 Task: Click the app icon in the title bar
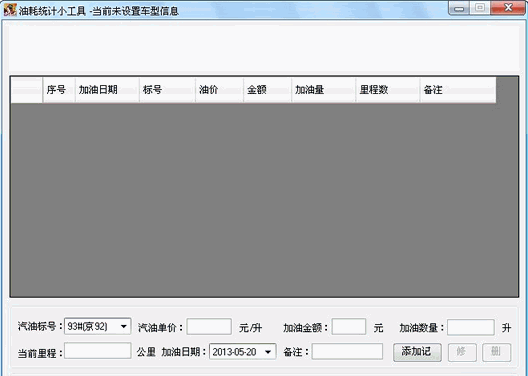pyautogui.click(x=9, y=10)
